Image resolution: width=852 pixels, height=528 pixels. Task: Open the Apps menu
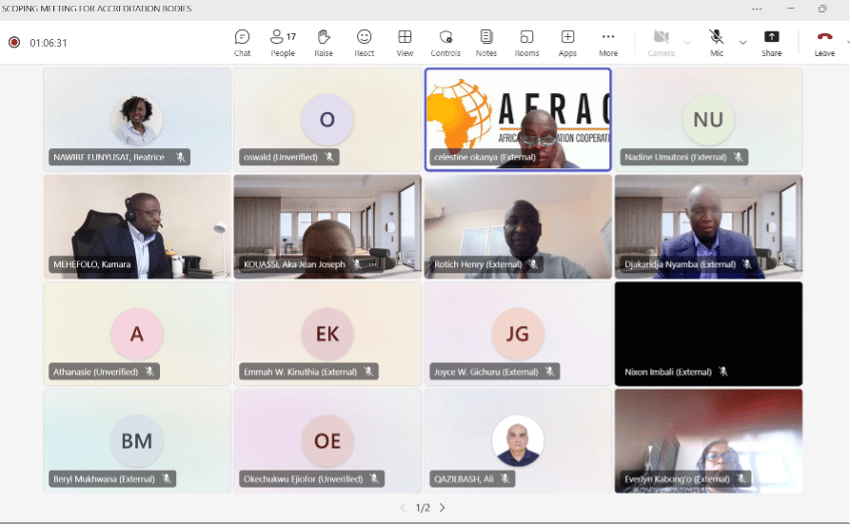pyautogui.click(x=567, y=42)
